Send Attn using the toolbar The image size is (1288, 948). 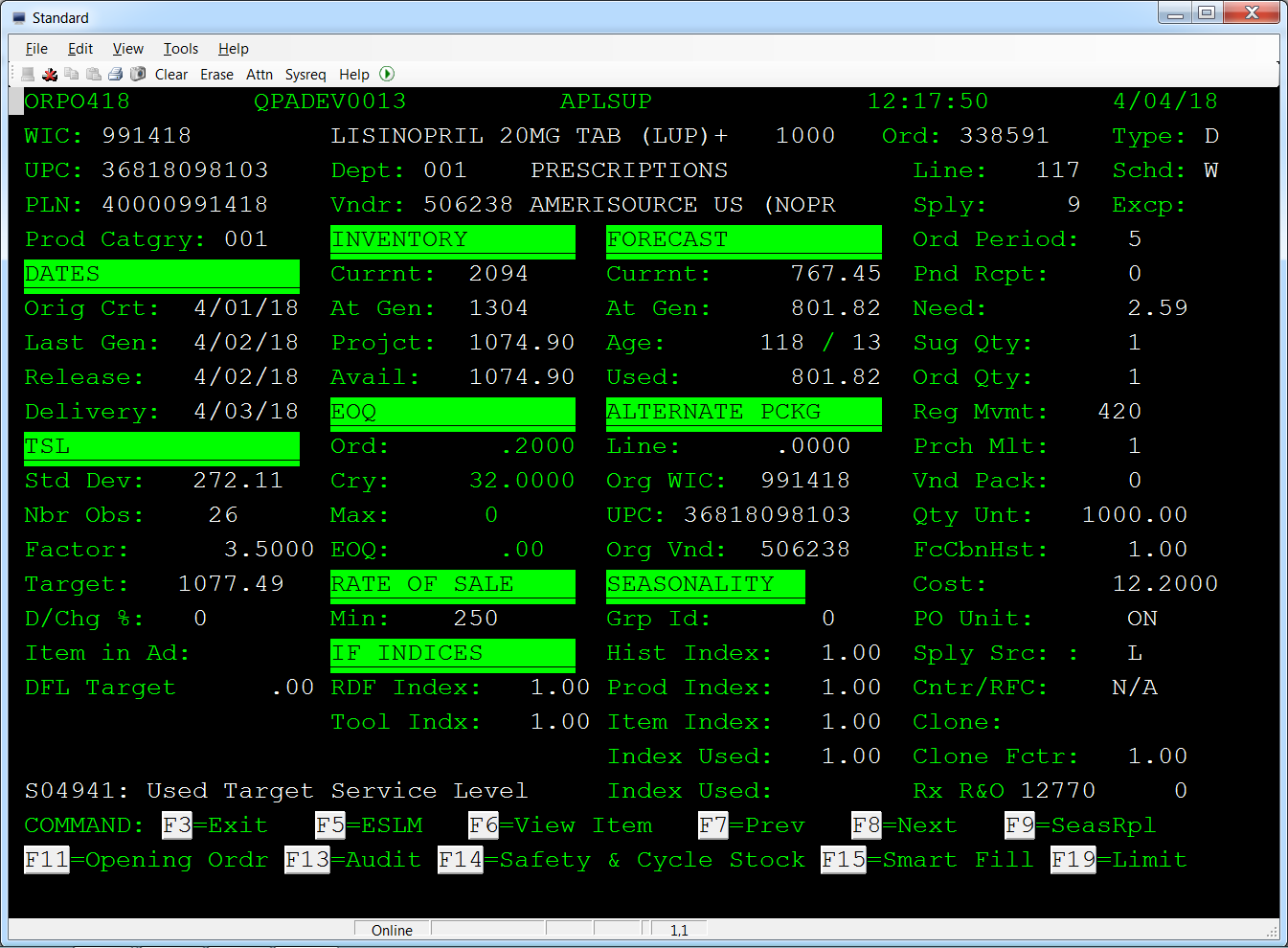[x=260, y=74]
